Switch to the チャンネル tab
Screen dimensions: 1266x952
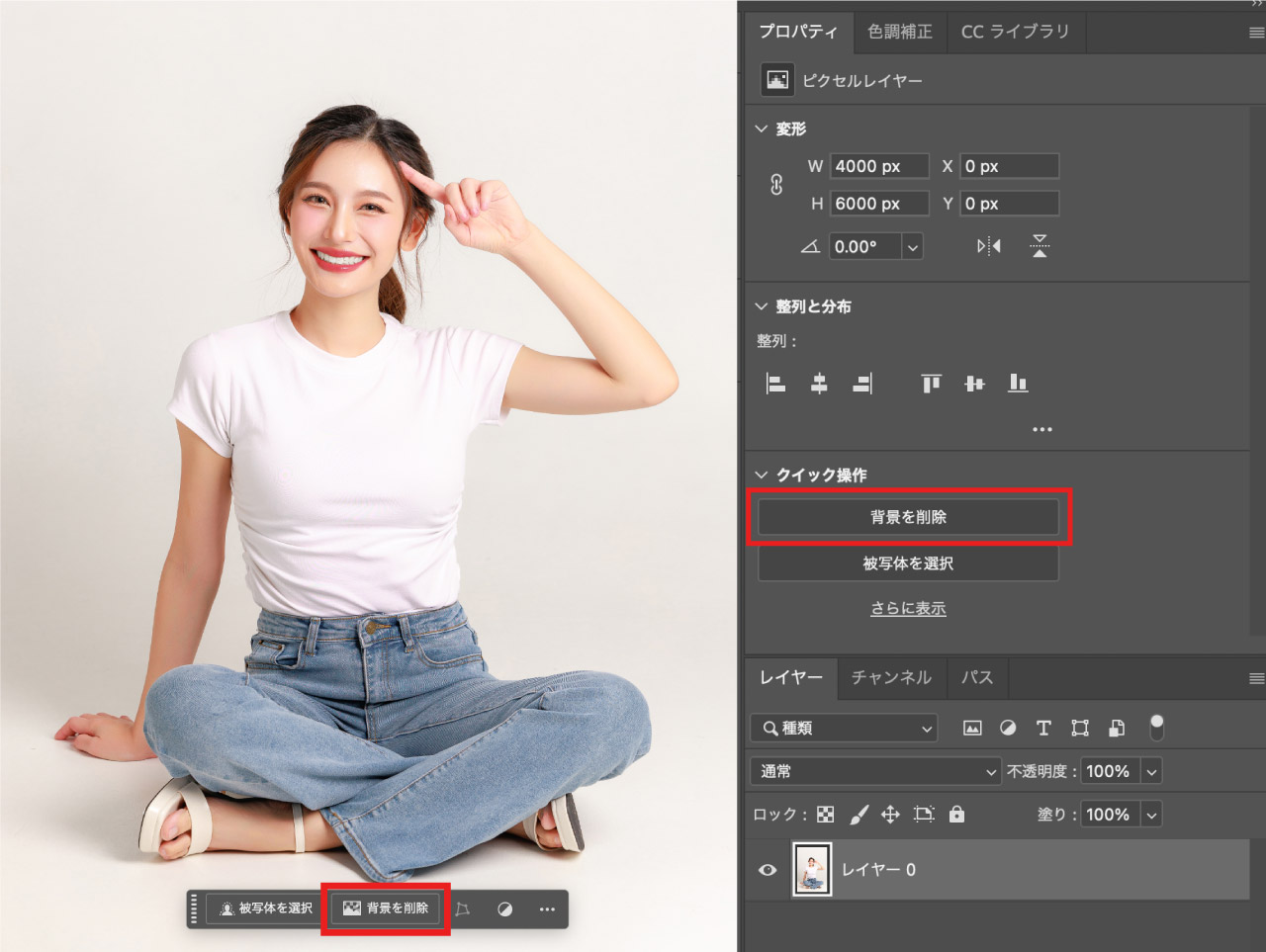coord(891,677)
